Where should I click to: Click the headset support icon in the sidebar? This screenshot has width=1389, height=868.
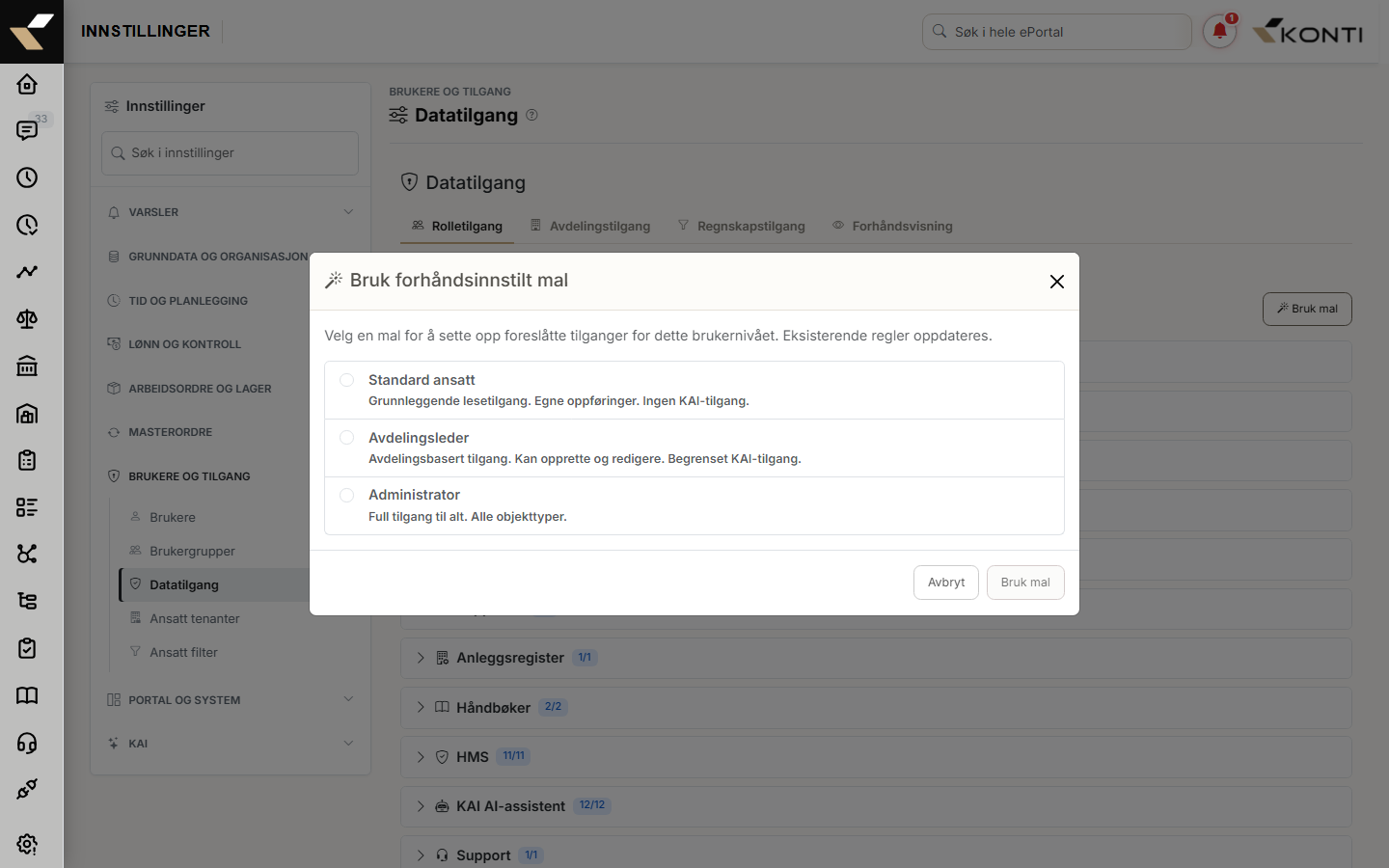pyautogui.click(x=27, y=743)
